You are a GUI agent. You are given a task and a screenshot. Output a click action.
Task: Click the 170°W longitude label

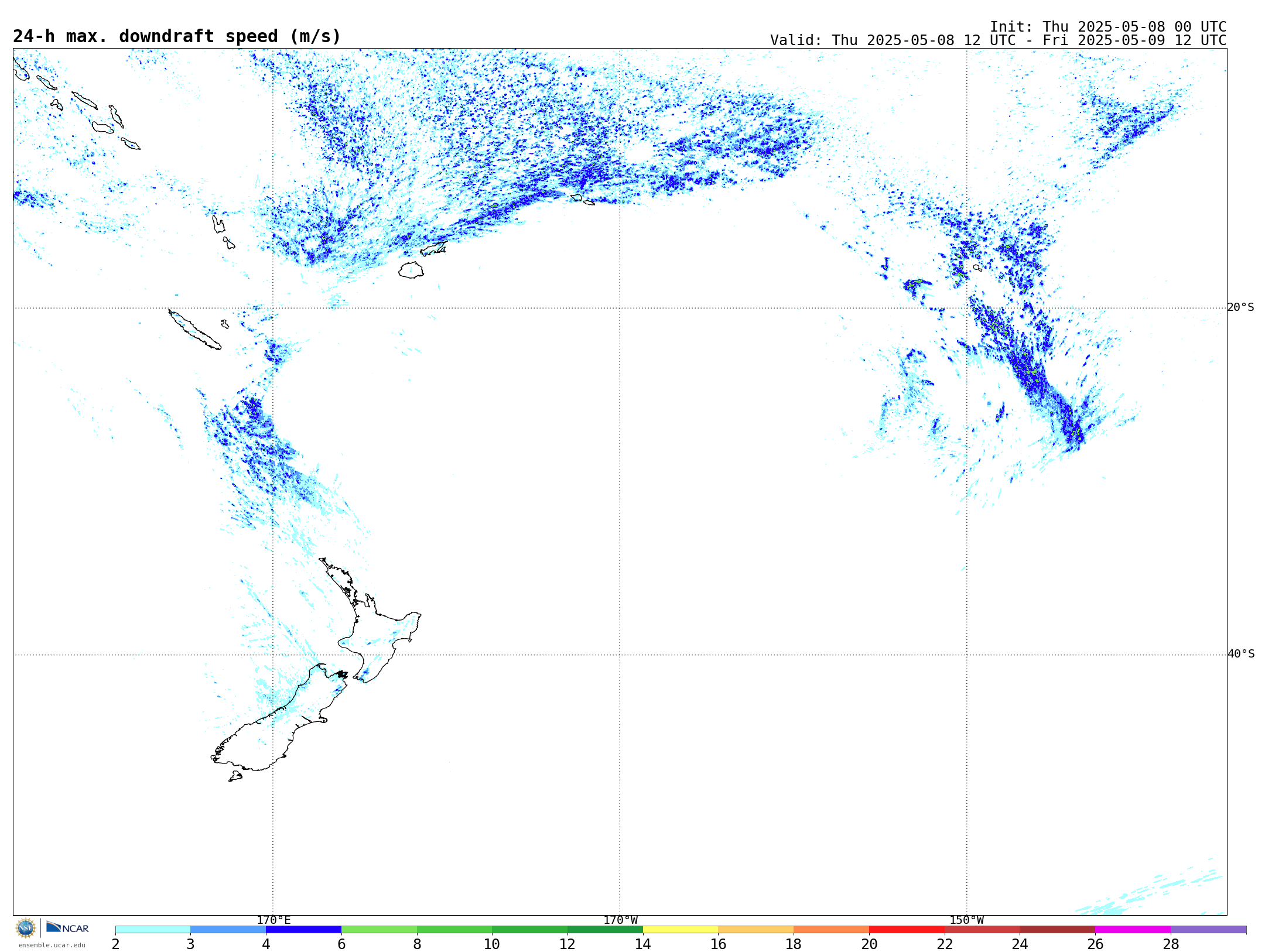pos(620,920)
